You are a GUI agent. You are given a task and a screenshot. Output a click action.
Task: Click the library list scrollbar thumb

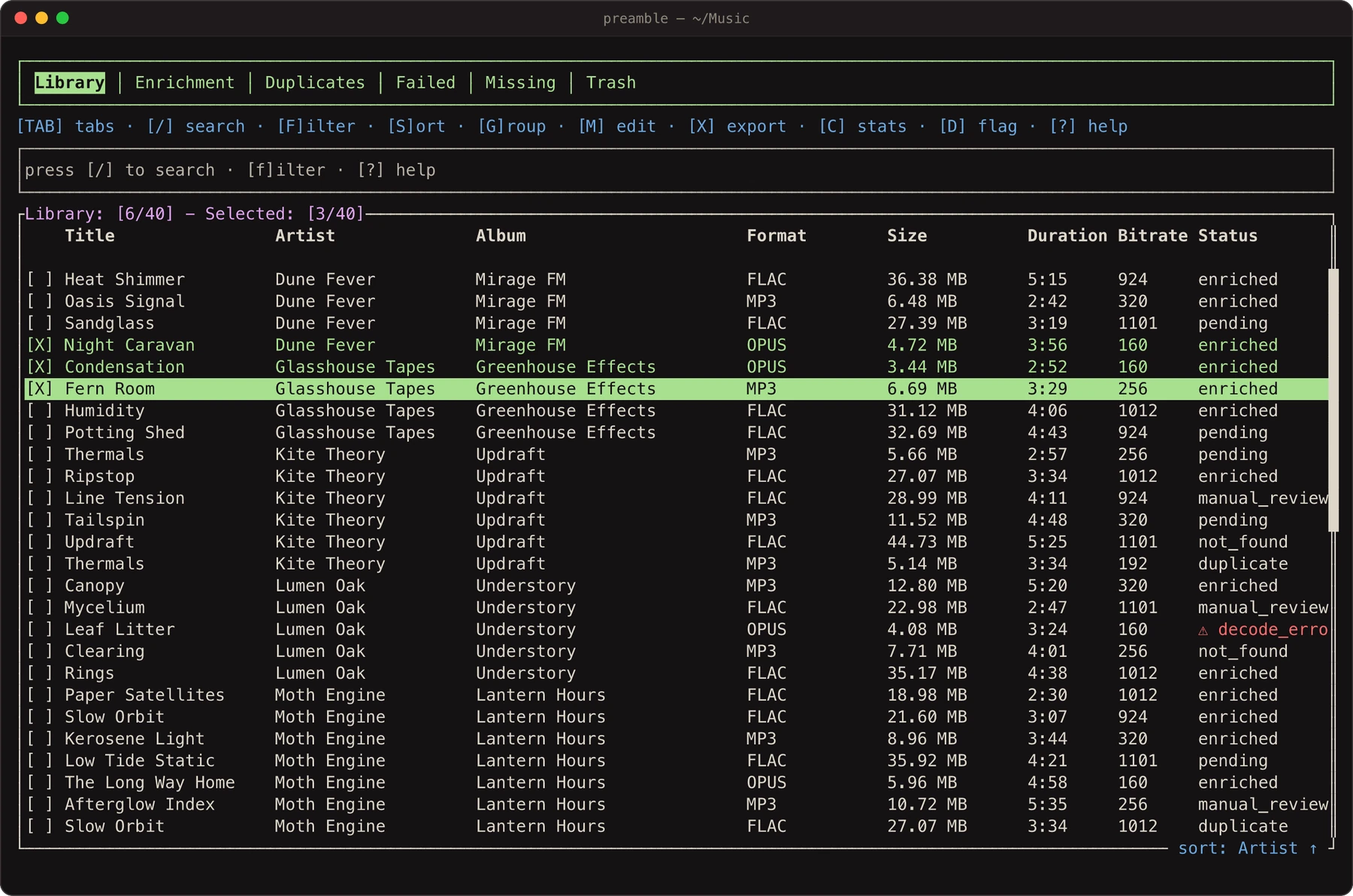point(1333,400)
